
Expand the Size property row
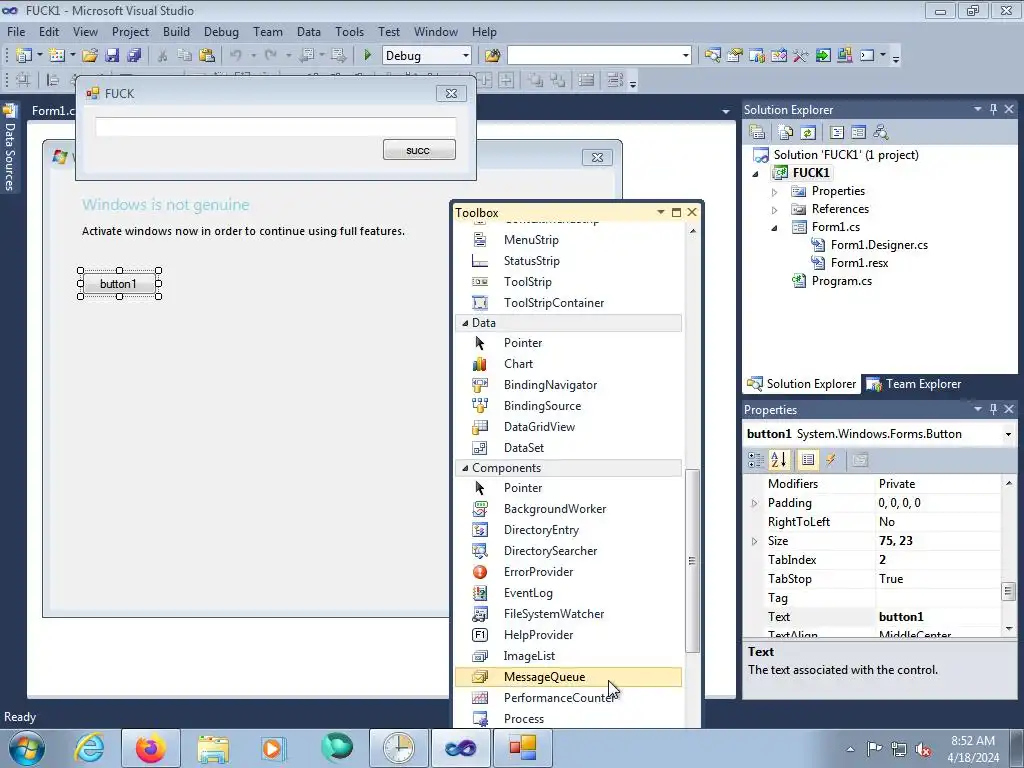coord(754,541)
